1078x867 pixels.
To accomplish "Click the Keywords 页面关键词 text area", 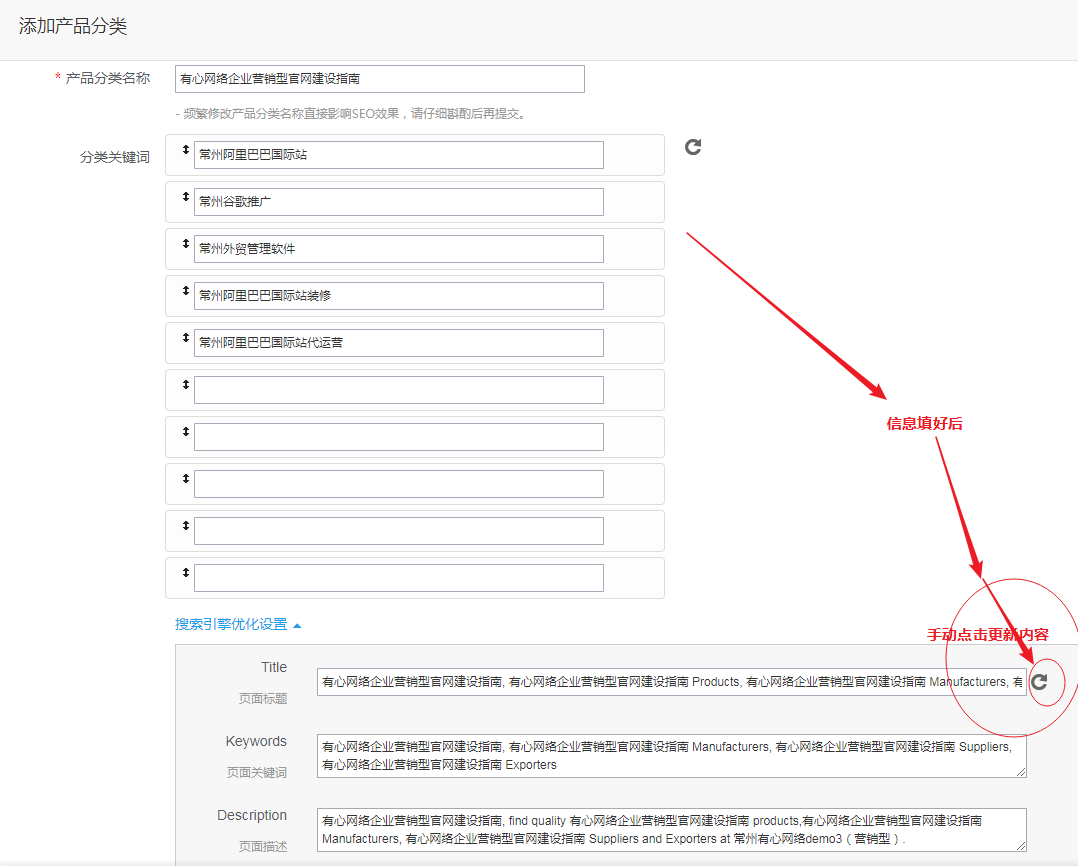I will pyautogui.click(x=671, y=756).
